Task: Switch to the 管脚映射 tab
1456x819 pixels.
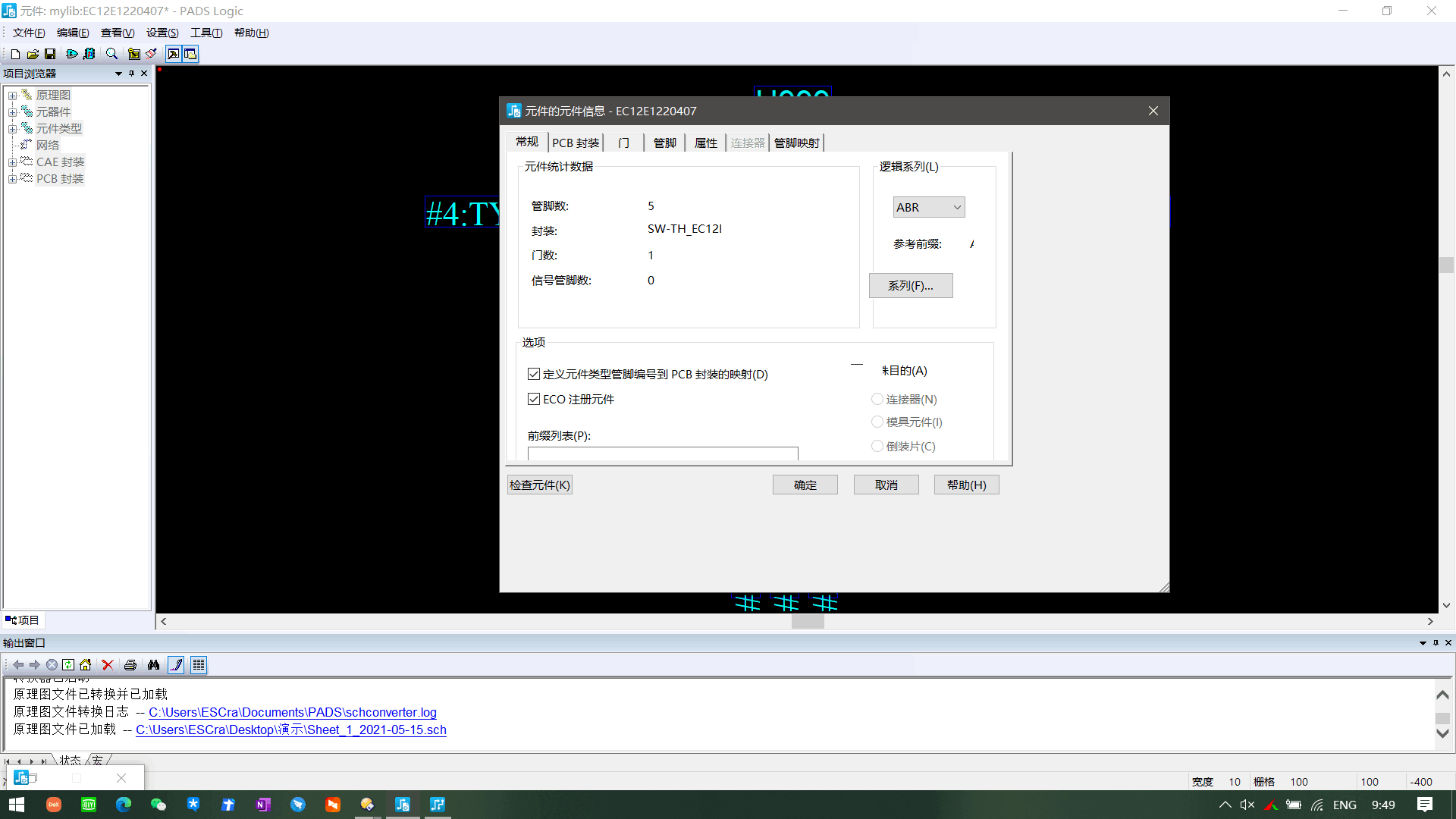Action: [x=796, y=143]
